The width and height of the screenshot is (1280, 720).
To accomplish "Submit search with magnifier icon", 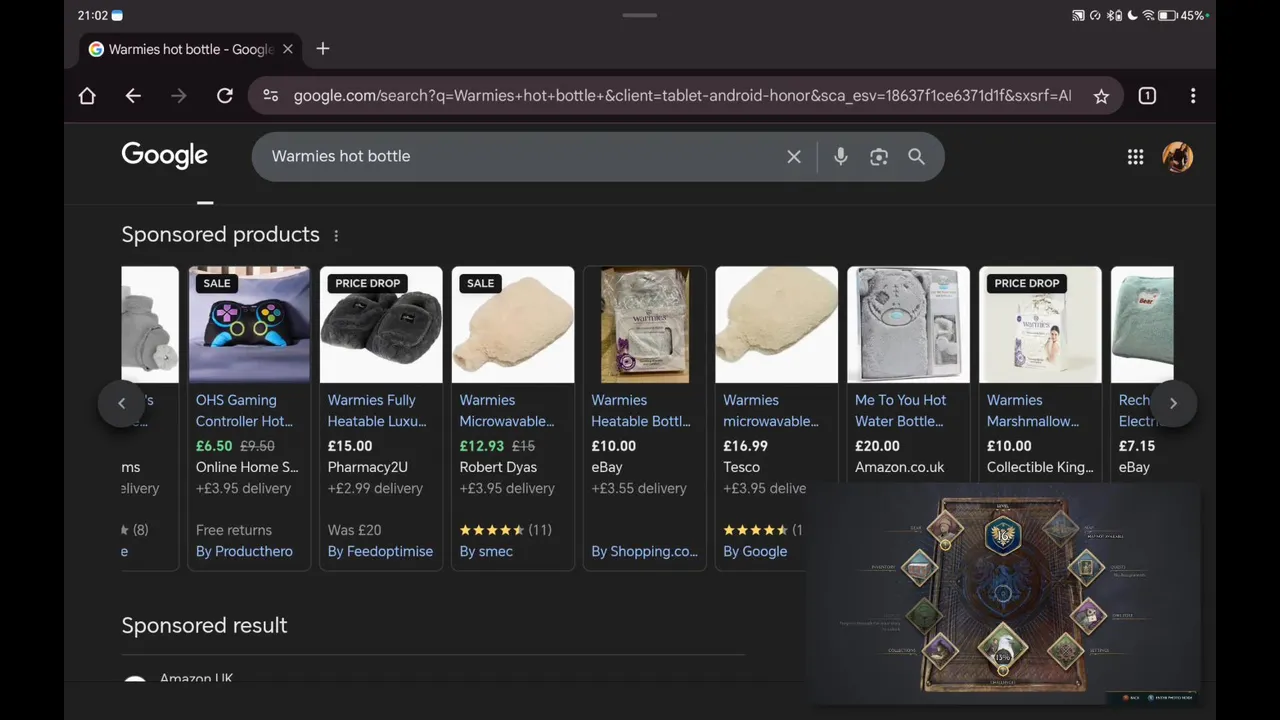I will (x=916, y=157).
